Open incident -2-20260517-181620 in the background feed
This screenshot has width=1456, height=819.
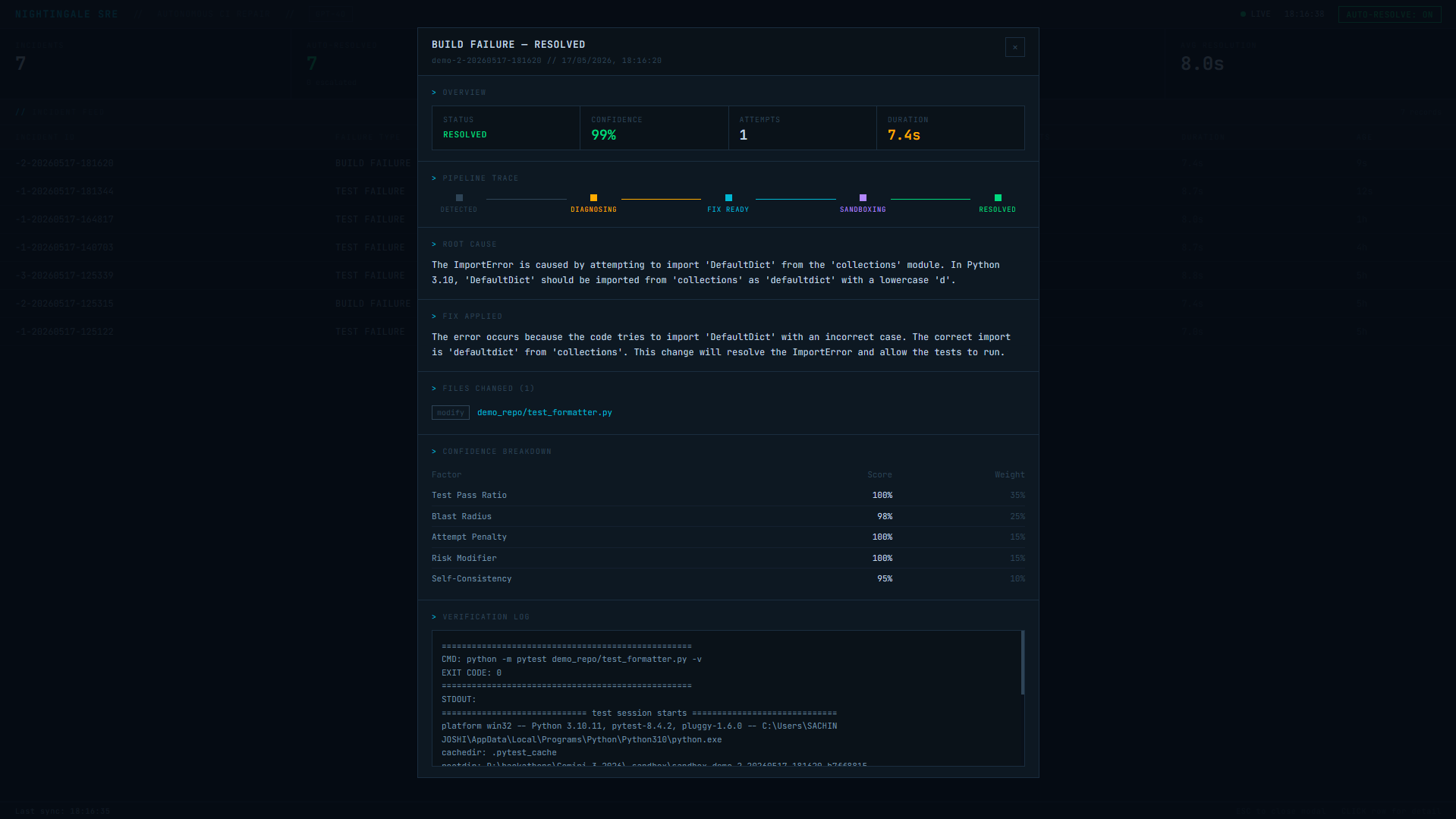tap(64, 163)
